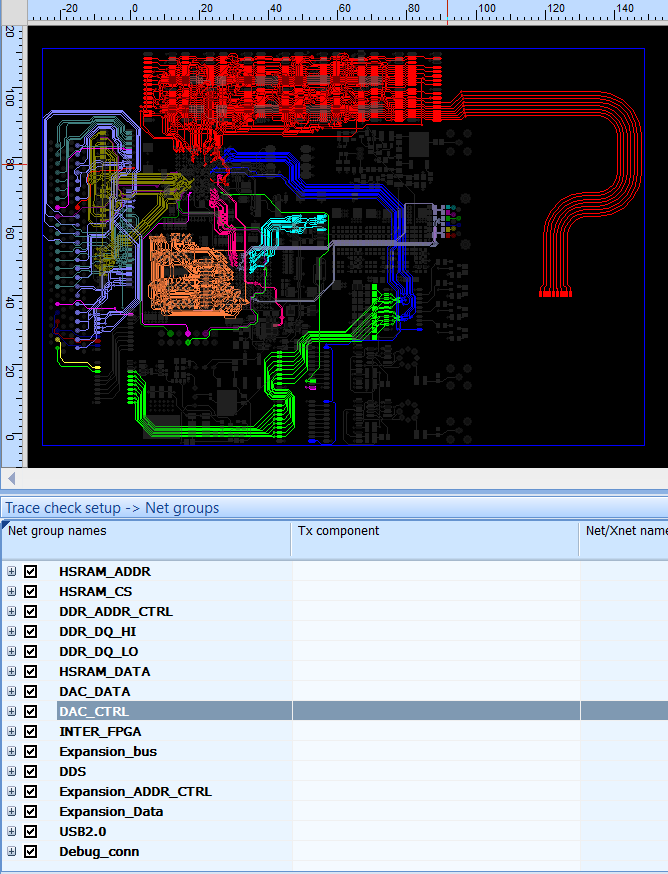Uncheck the INTER_FPGA checkbox
Viewport: 668px width, 874px height.
(30, 732)
